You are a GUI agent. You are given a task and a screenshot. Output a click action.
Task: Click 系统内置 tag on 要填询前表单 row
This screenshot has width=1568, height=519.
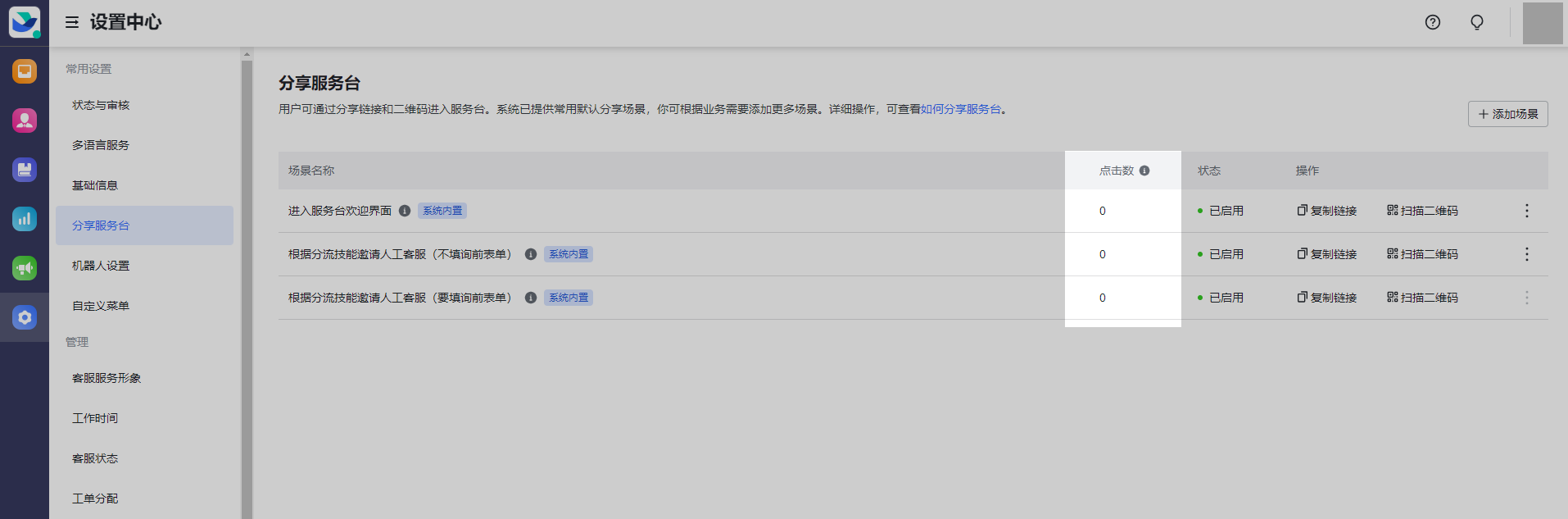569,298
